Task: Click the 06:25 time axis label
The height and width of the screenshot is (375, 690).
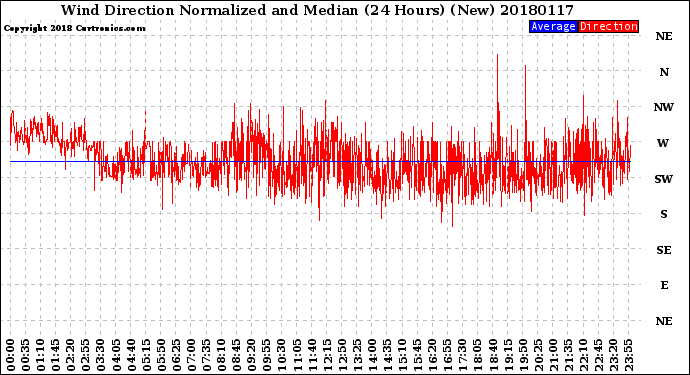Action: [176, 355]
